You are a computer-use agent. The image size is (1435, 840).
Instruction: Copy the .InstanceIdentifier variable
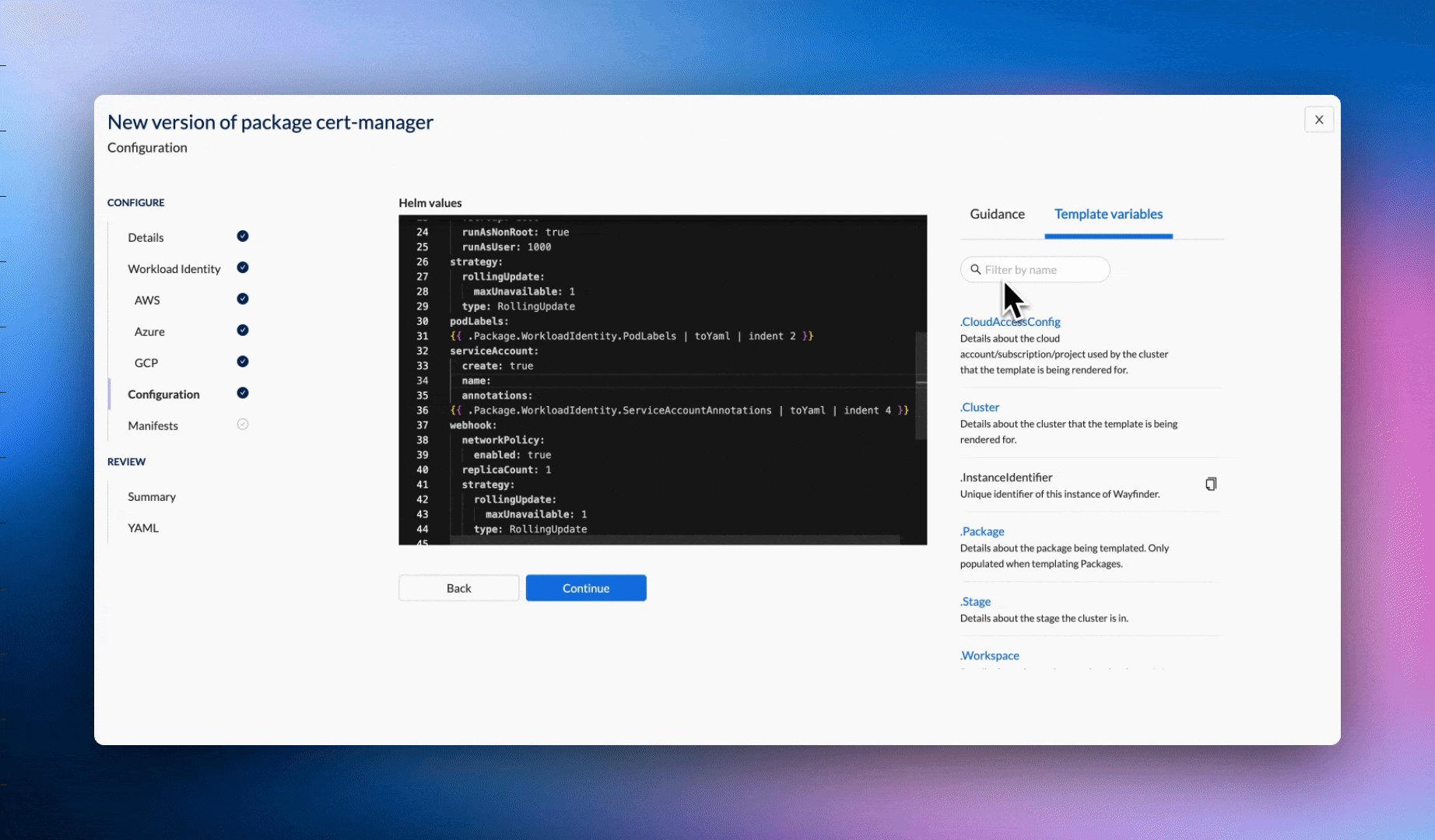click(x=1211, y=484)
